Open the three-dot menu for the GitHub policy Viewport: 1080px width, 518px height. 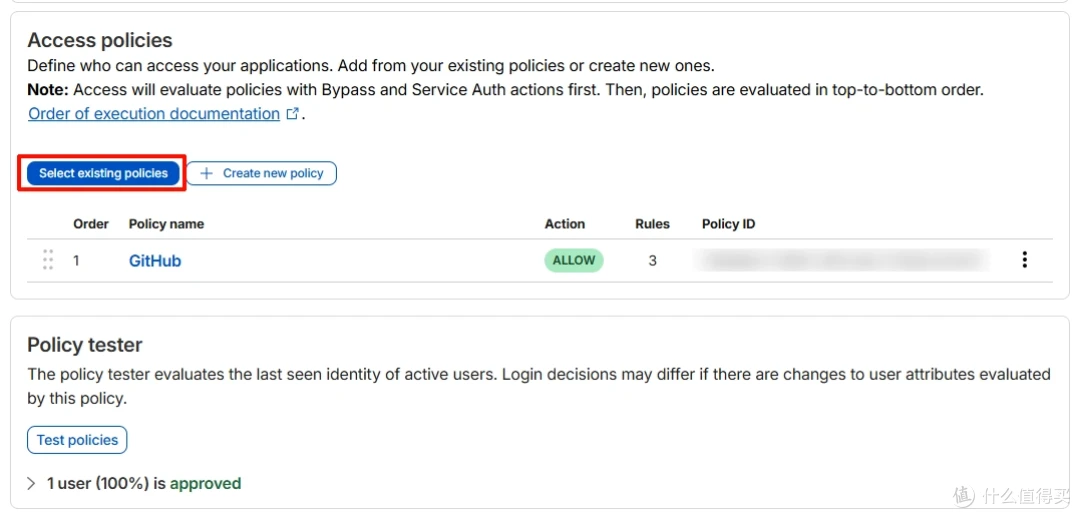point(1024,260)
